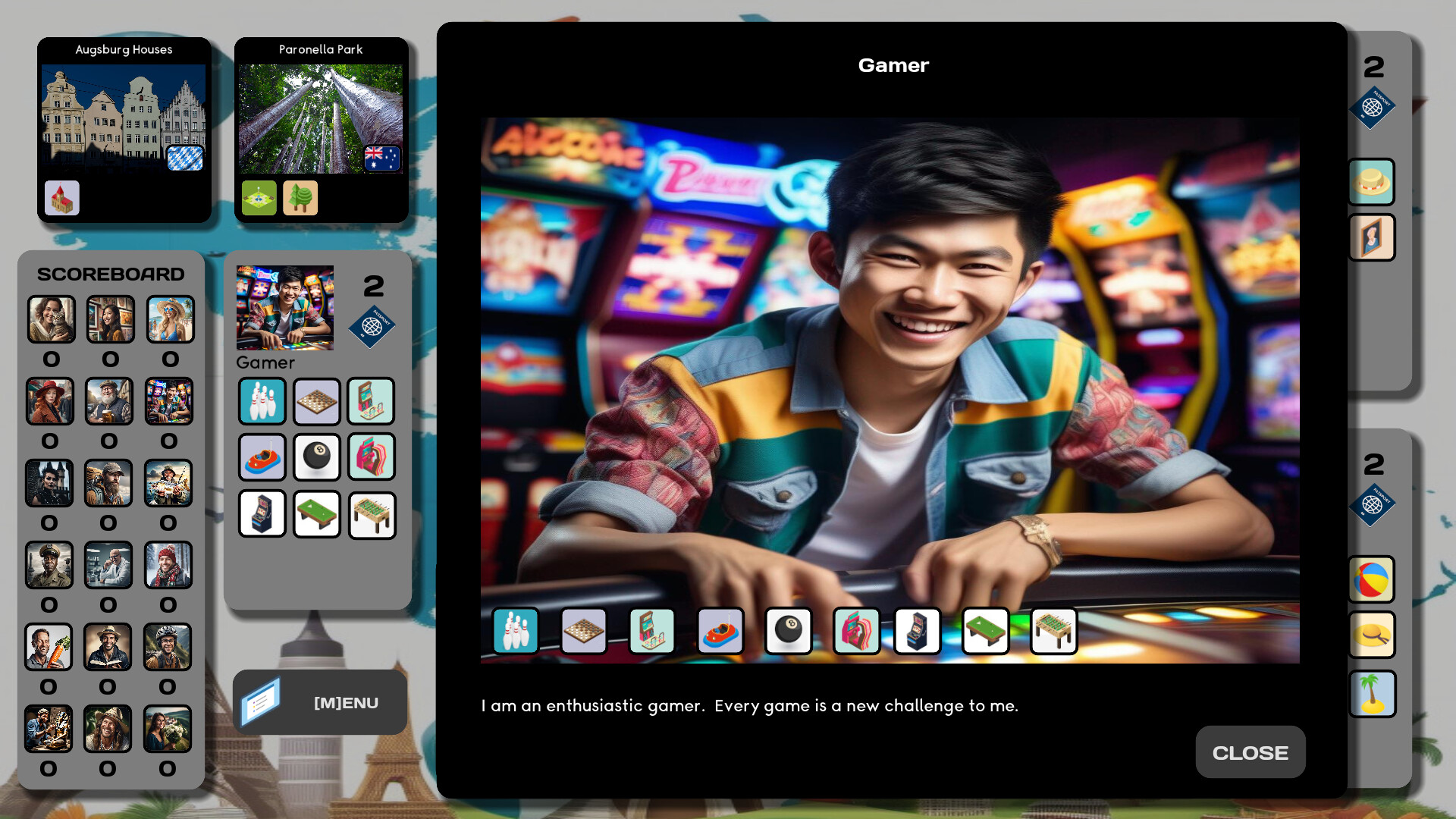1456x819 pixels.
Task: Select the pool table icon in the dialog's bottom row
Action: pyautogui.click(x=985, y=631)
